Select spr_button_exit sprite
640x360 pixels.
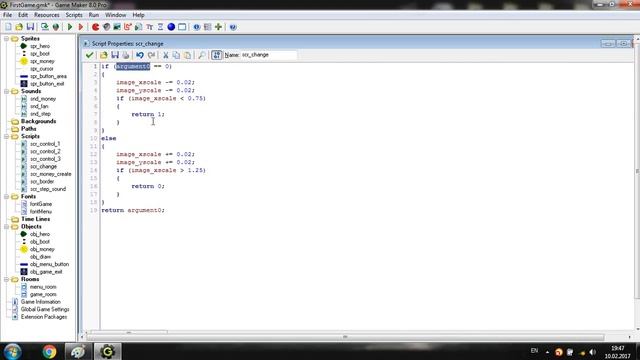(47, 84)
